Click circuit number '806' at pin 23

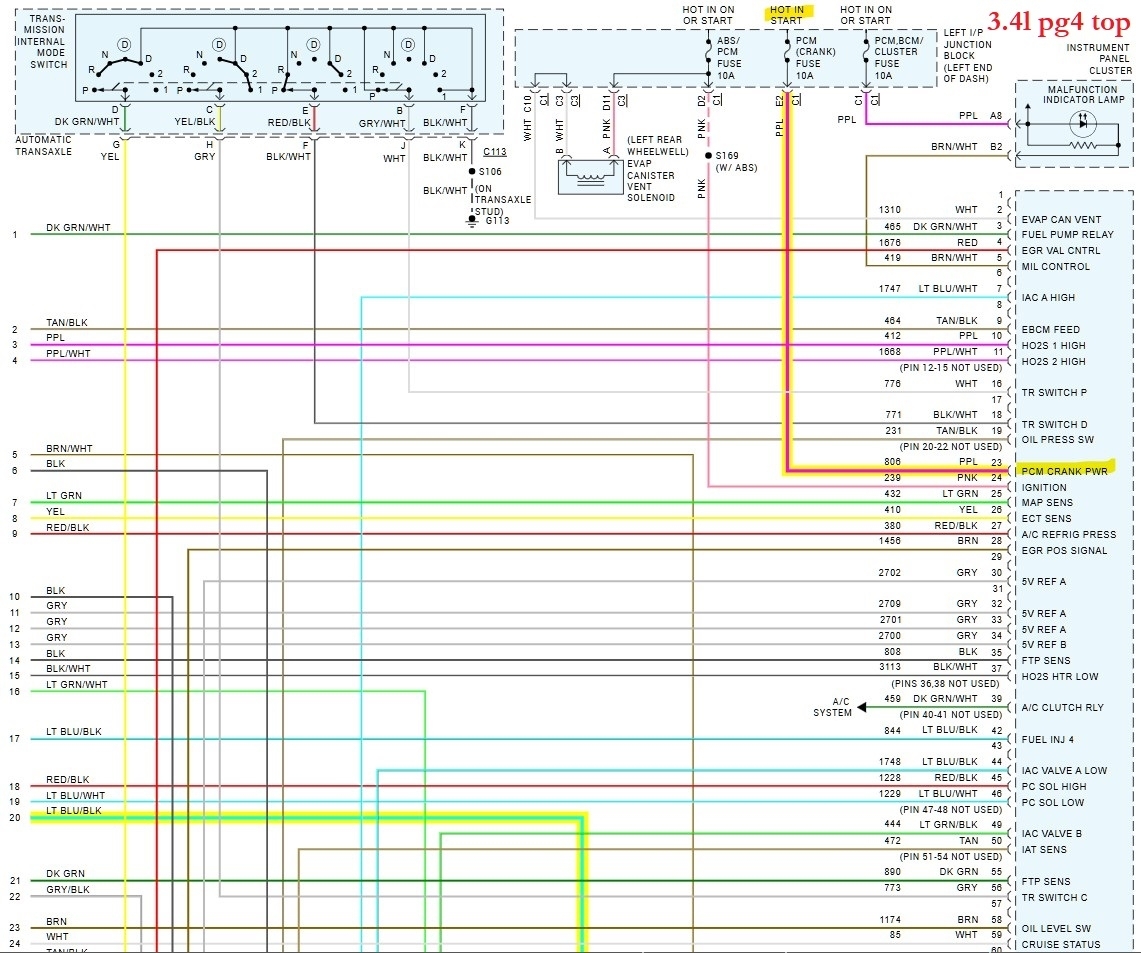tap(892, 462)
